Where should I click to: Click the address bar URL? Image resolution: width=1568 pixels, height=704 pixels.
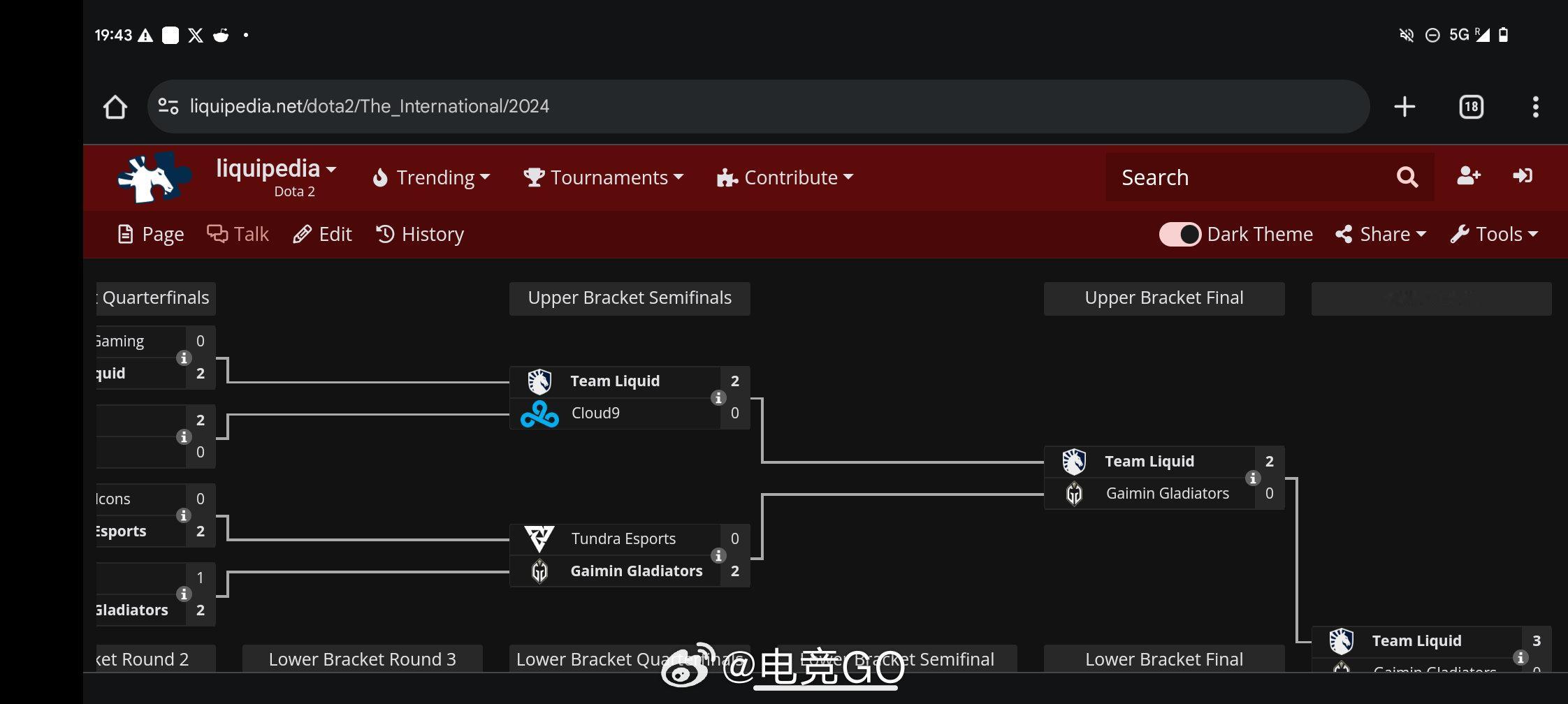(x=370, y=106)
